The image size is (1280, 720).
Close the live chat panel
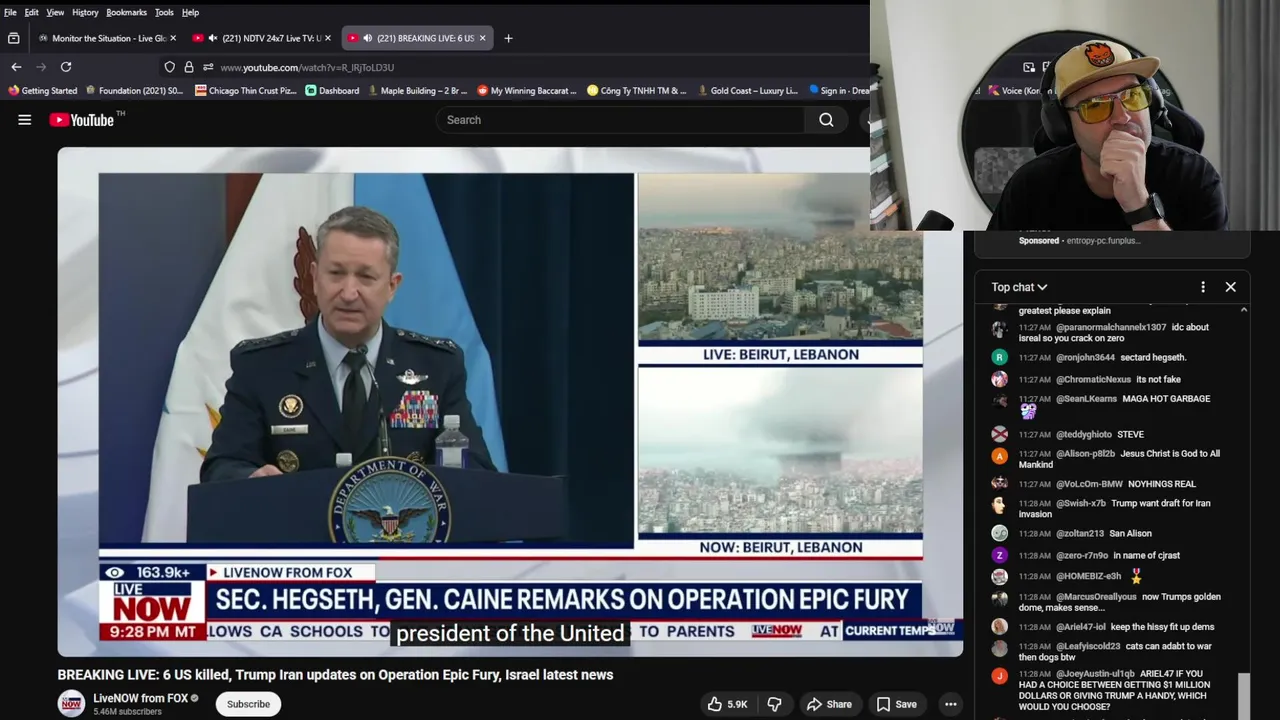[x=1231, y=287]
